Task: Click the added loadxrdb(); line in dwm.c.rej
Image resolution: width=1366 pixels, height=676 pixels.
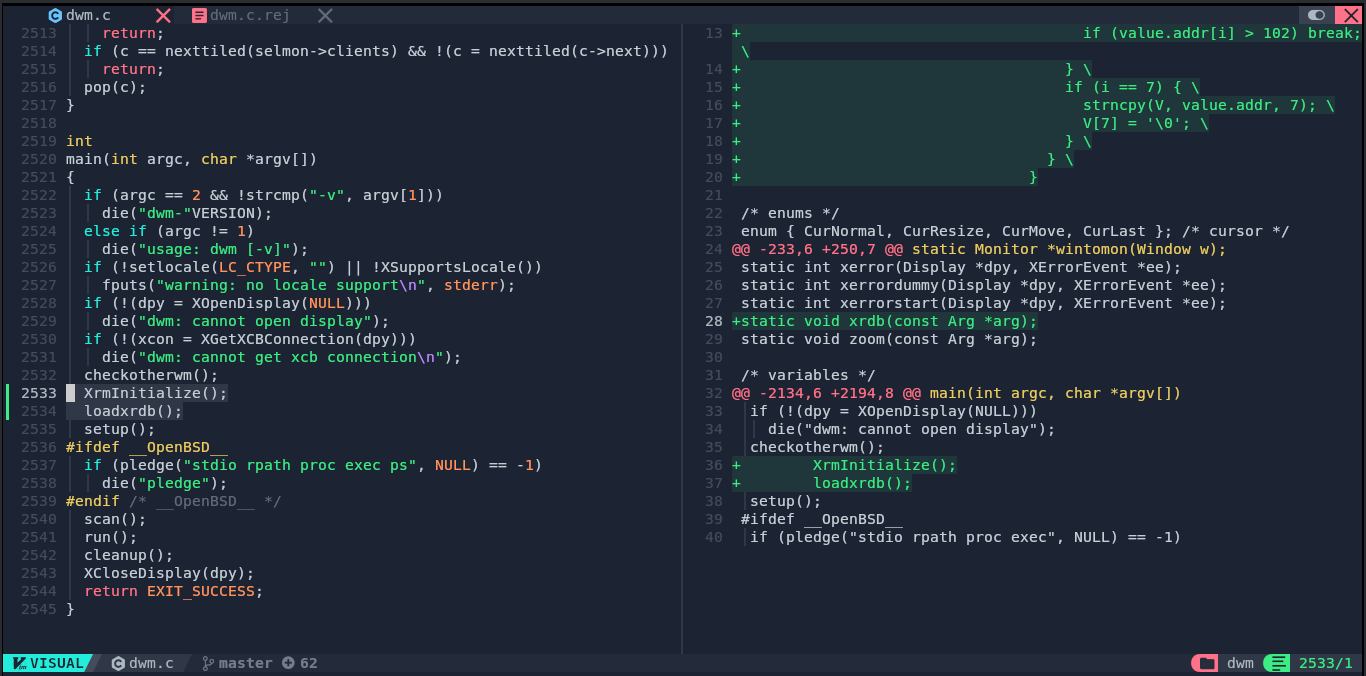Action: tap(862, 483)
